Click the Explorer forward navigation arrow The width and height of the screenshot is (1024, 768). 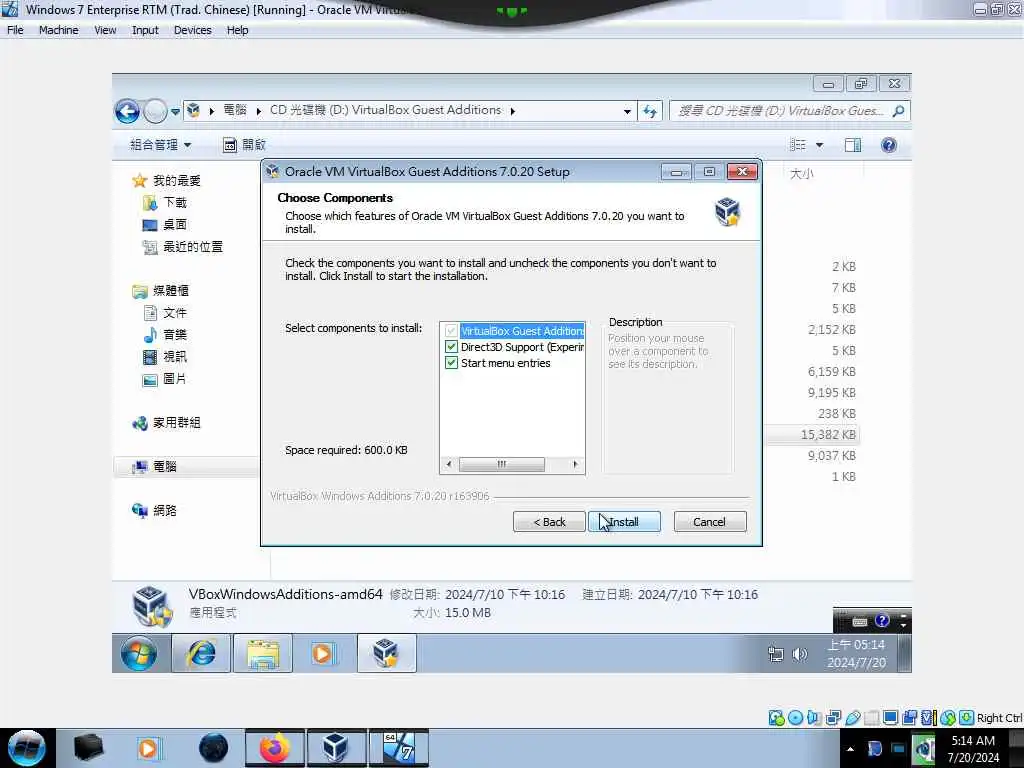(155, 112)
